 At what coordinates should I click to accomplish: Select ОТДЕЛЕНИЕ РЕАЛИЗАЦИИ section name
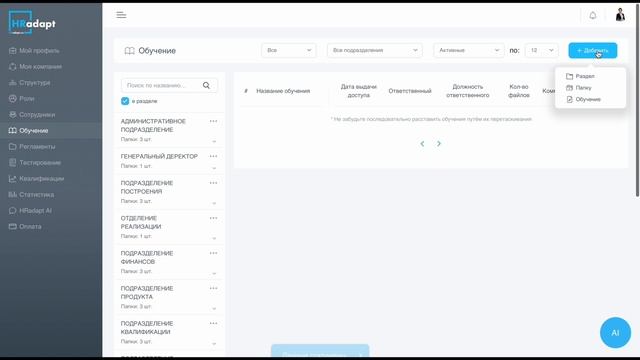click(x=141, y=222)
